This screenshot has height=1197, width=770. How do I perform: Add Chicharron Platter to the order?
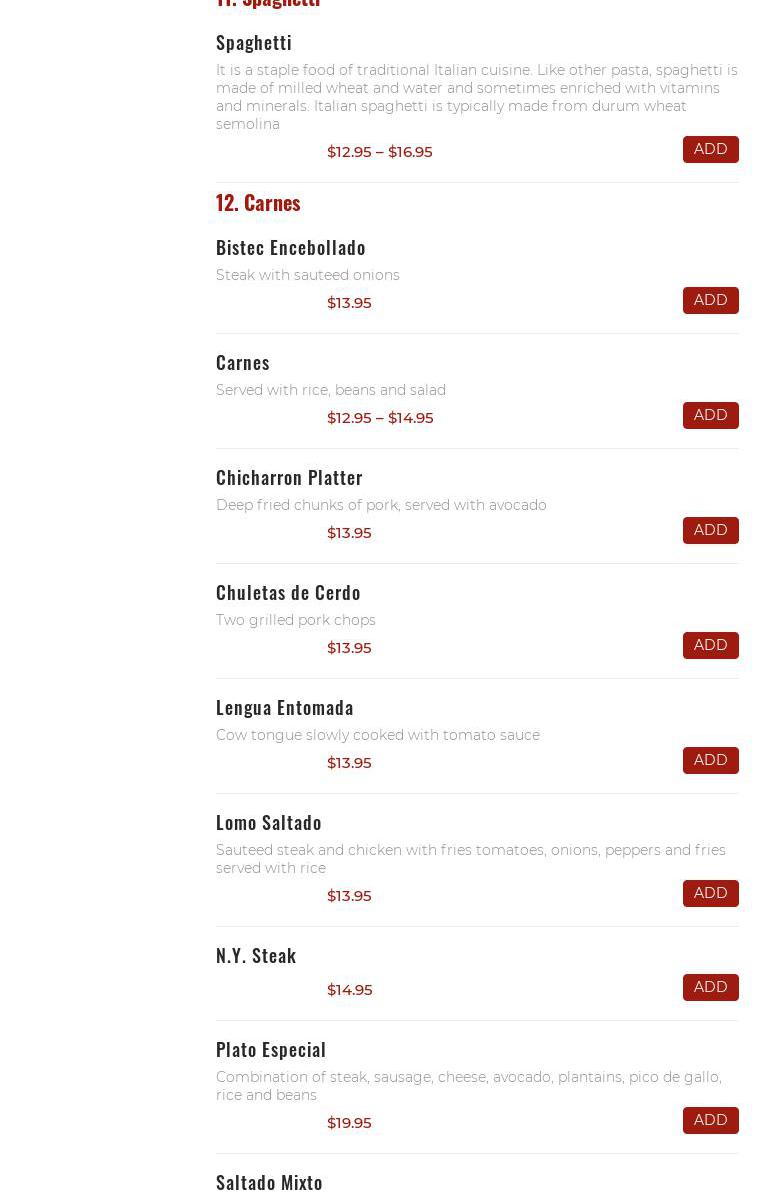click(x=710, y=530)
